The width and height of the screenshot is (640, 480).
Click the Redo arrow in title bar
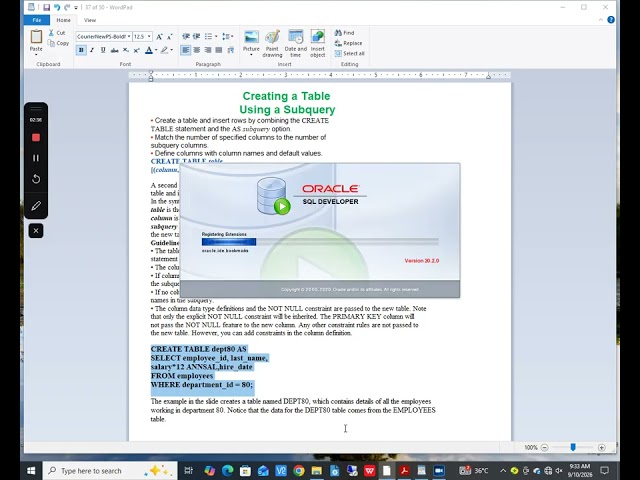[67, 7]
